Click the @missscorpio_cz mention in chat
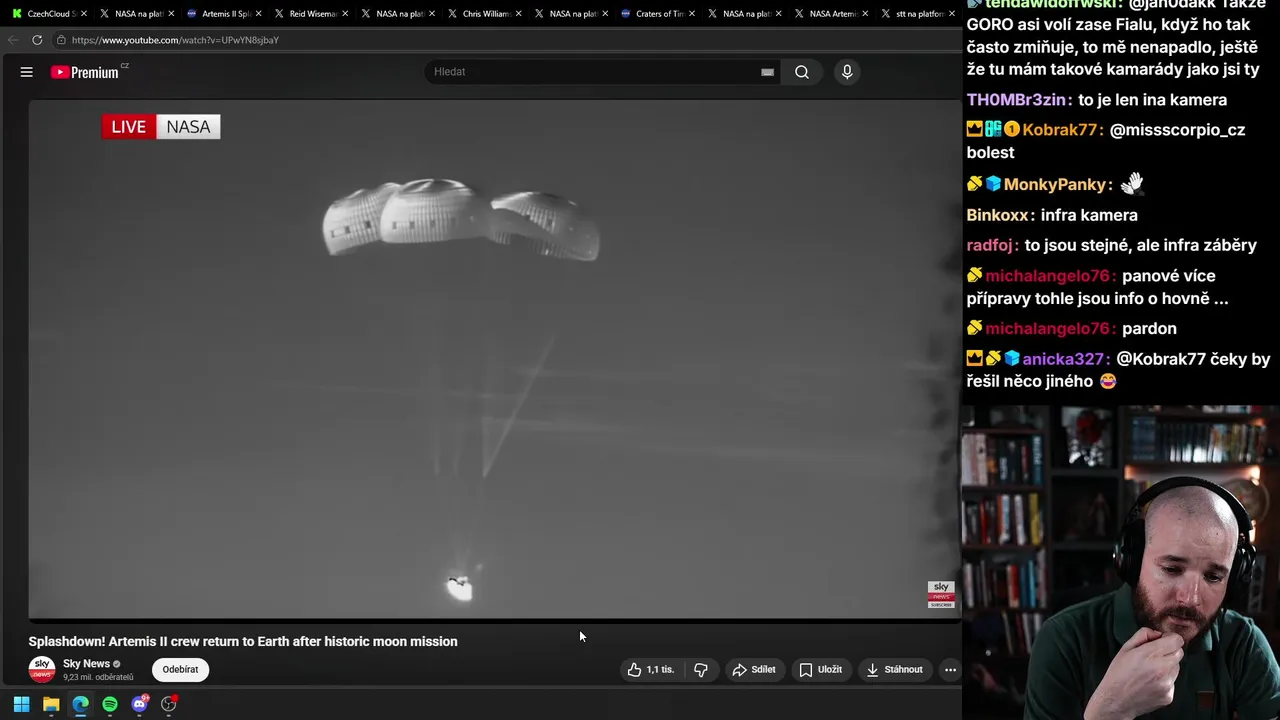 tap(1178, 130)
